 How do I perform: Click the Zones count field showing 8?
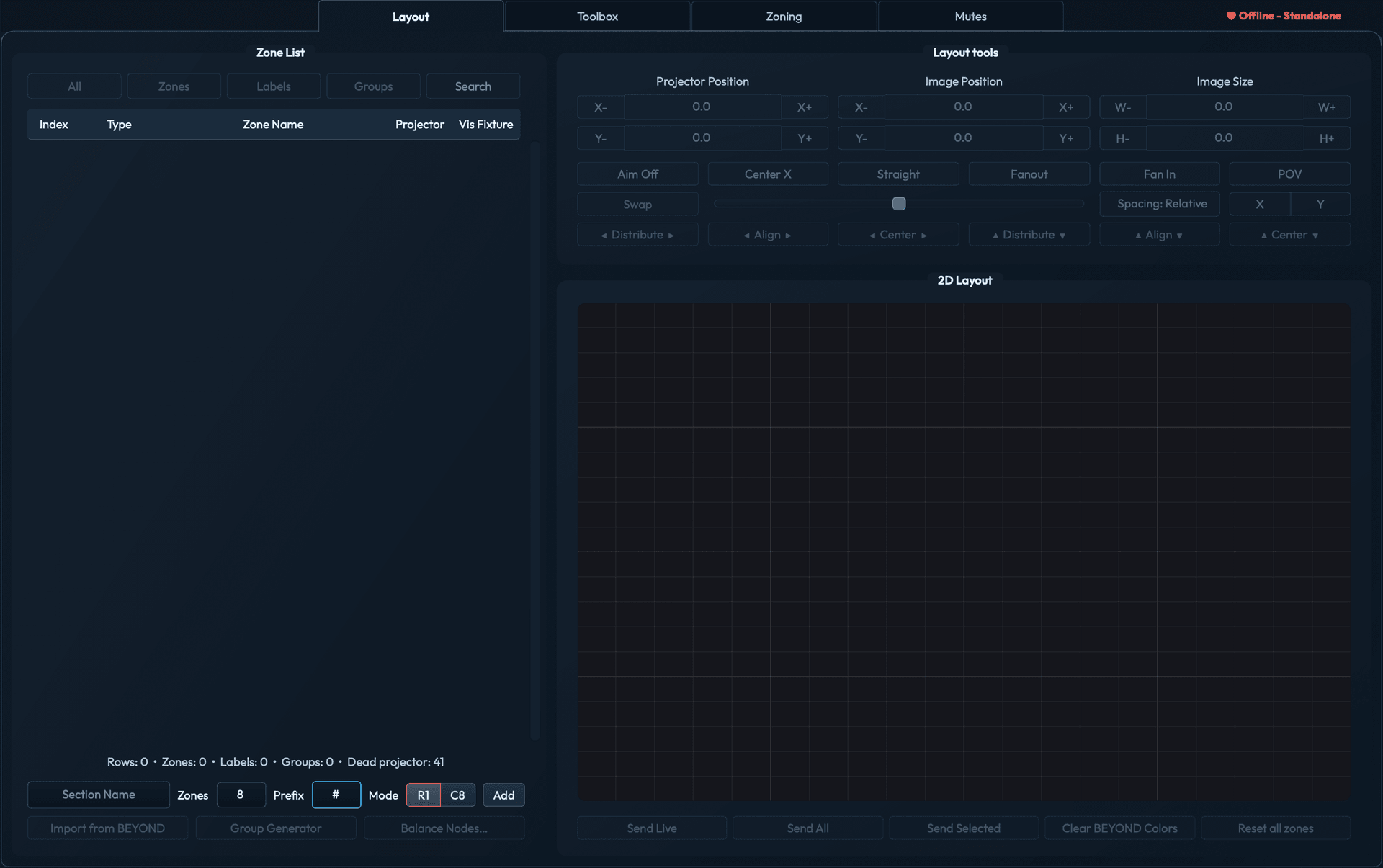(x=241, y=795)
